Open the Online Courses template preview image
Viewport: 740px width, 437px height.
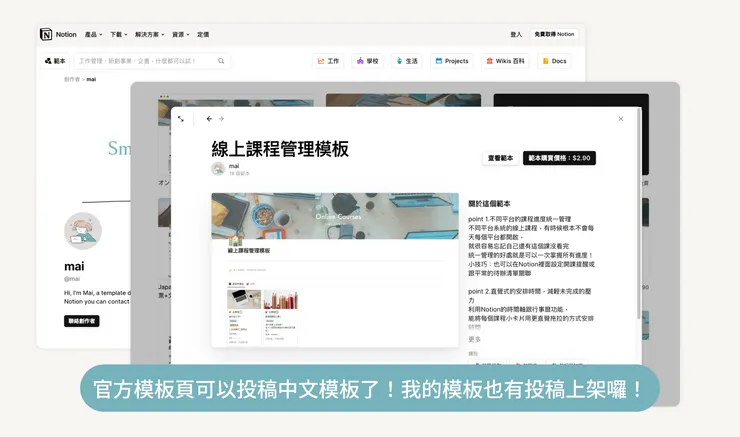[335, 270]
